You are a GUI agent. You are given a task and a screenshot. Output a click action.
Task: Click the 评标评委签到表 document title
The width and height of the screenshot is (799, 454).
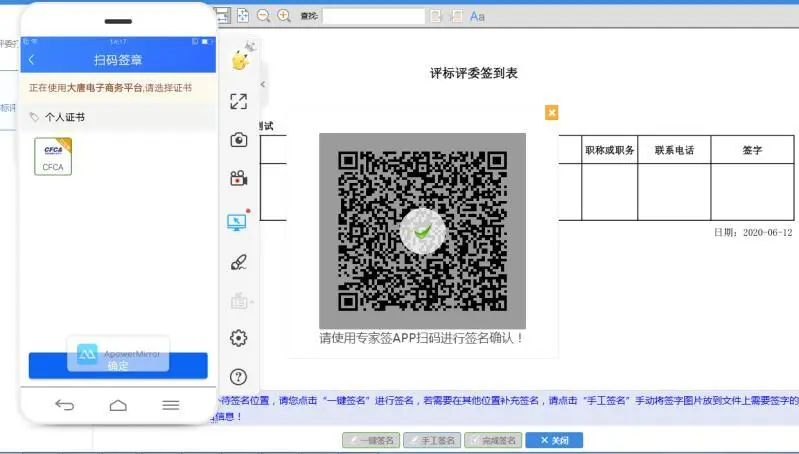click(x=474, y=73)
